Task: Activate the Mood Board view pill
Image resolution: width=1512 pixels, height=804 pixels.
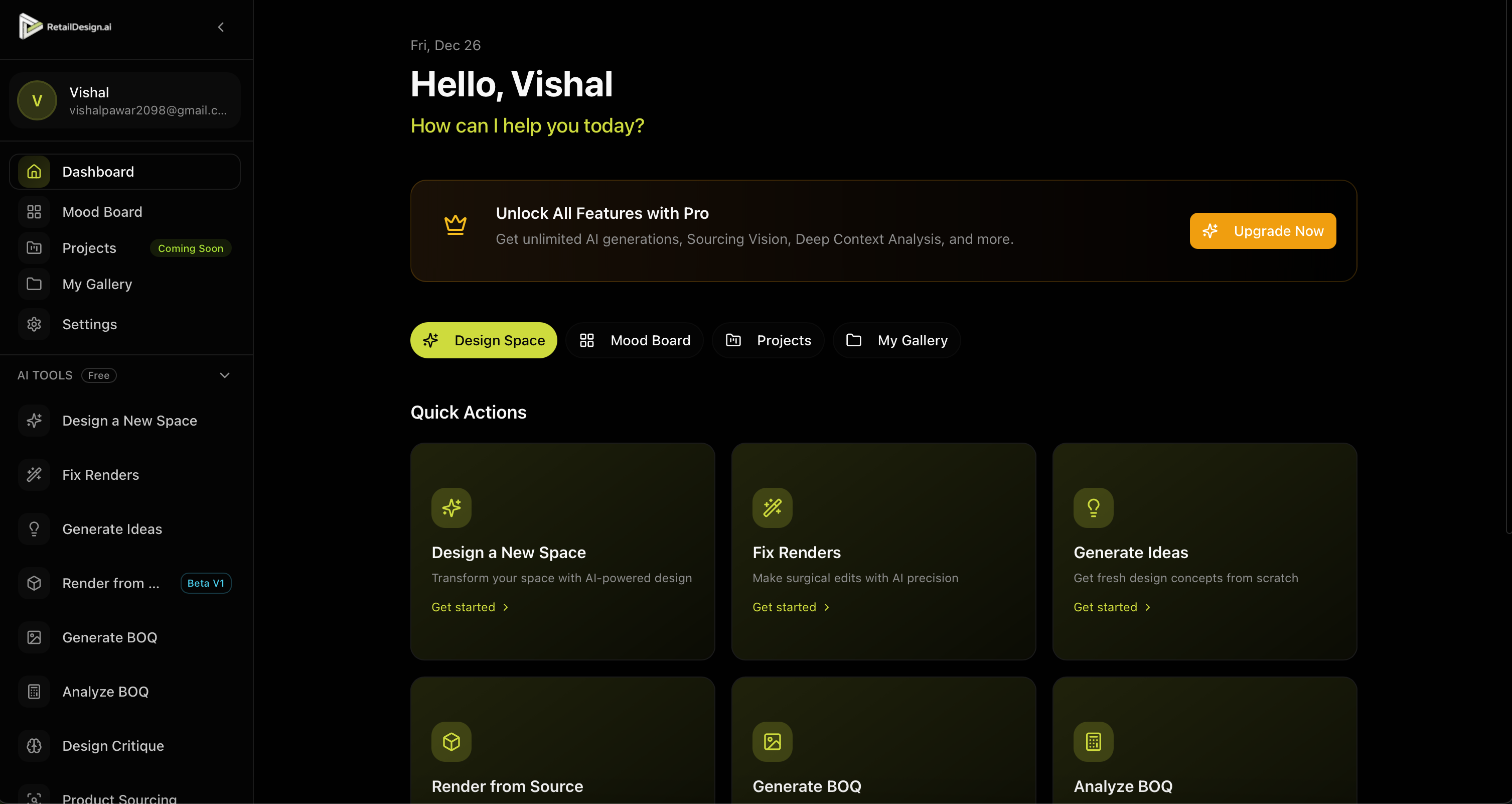Action: [x=635, y=339]
